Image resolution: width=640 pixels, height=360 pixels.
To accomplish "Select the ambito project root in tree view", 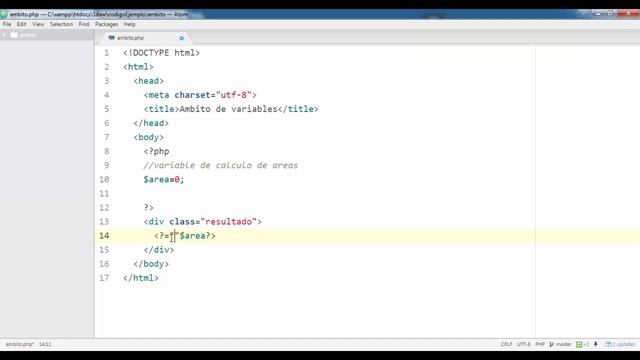I will coord(47,35).
